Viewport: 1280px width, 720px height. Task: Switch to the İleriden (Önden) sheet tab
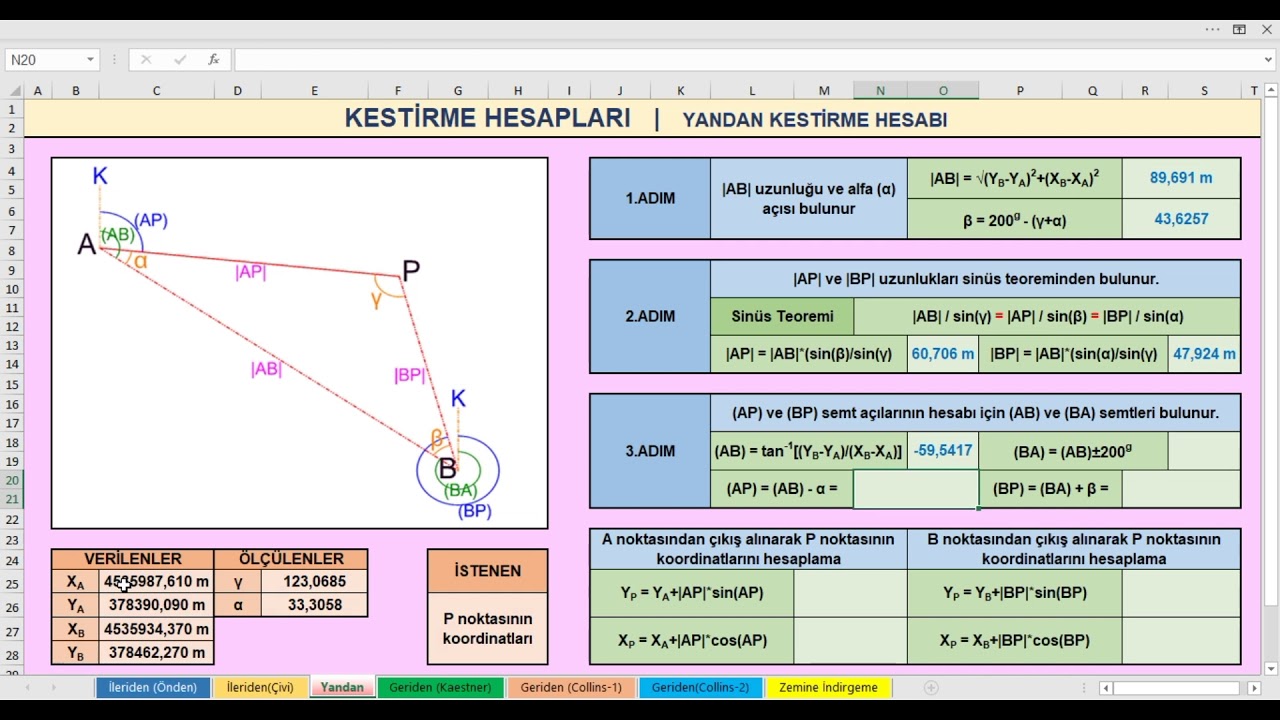[153, 688]
